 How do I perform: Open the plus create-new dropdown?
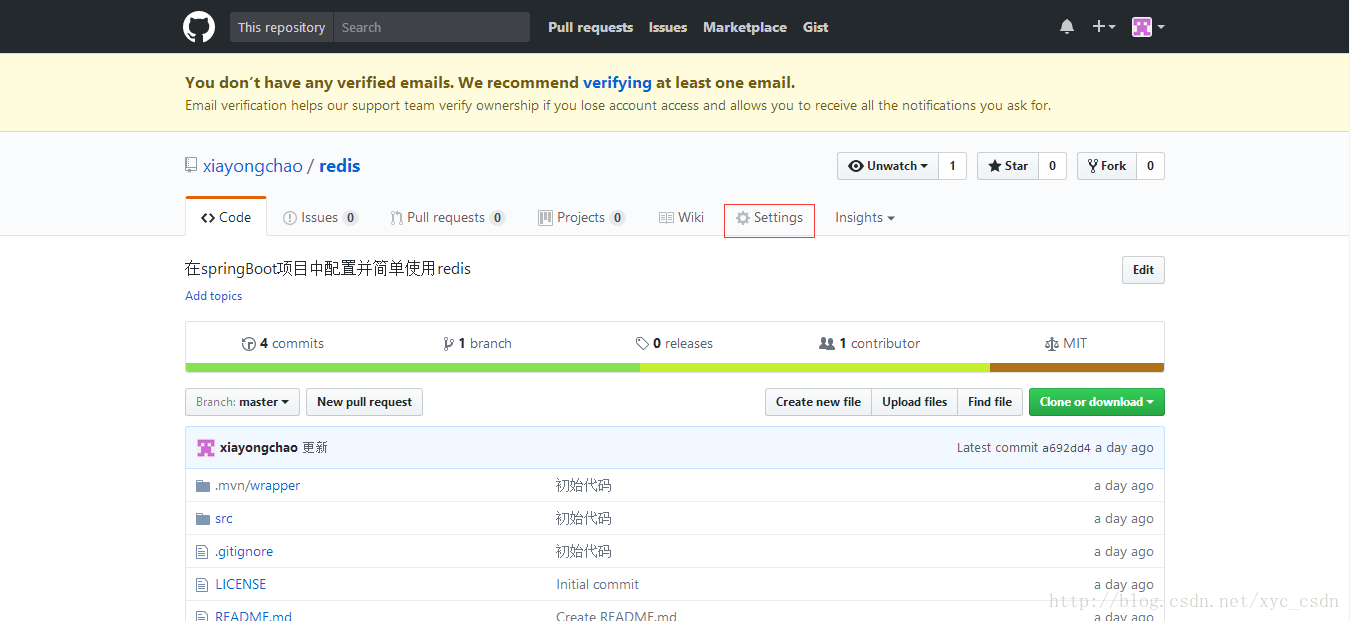[x=1104, y=27]
